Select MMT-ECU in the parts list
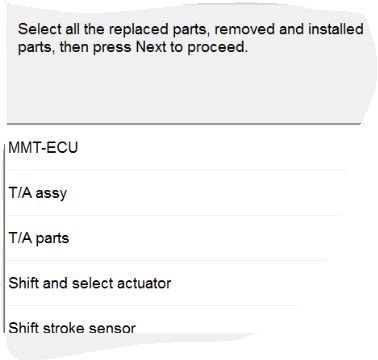This screenshot has width=378, height=360. [43, 148]
